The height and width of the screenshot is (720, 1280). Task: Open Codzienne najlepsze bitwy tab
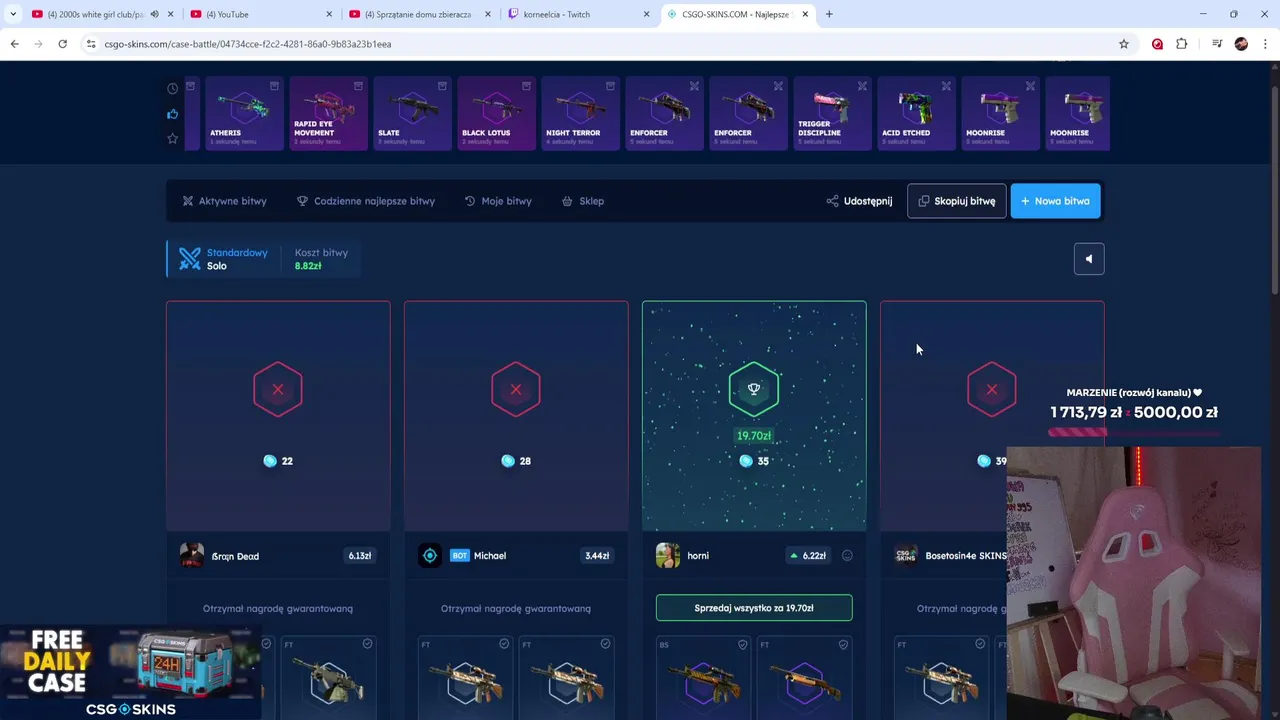[x=366, y=201]
